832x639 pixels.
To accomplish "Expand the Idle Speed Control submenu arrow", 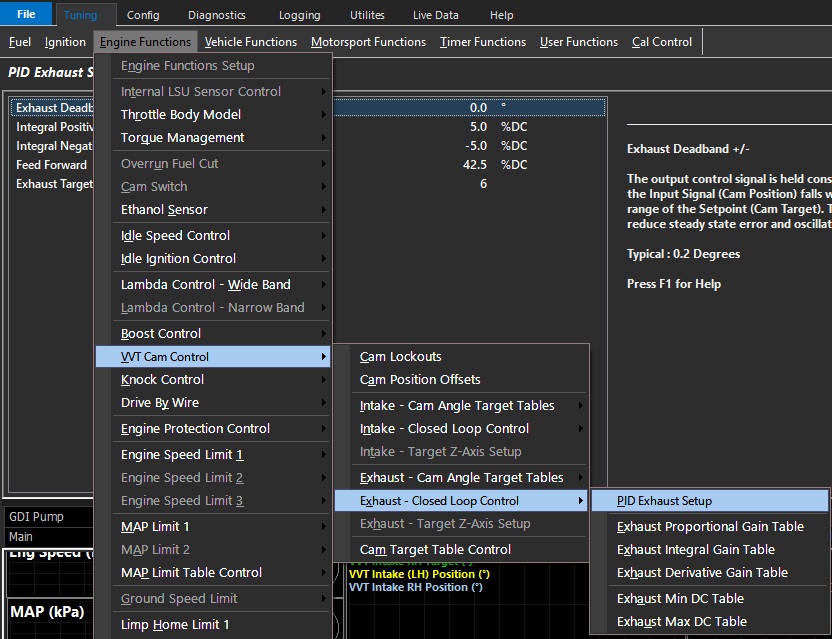I will click(323, 236).
